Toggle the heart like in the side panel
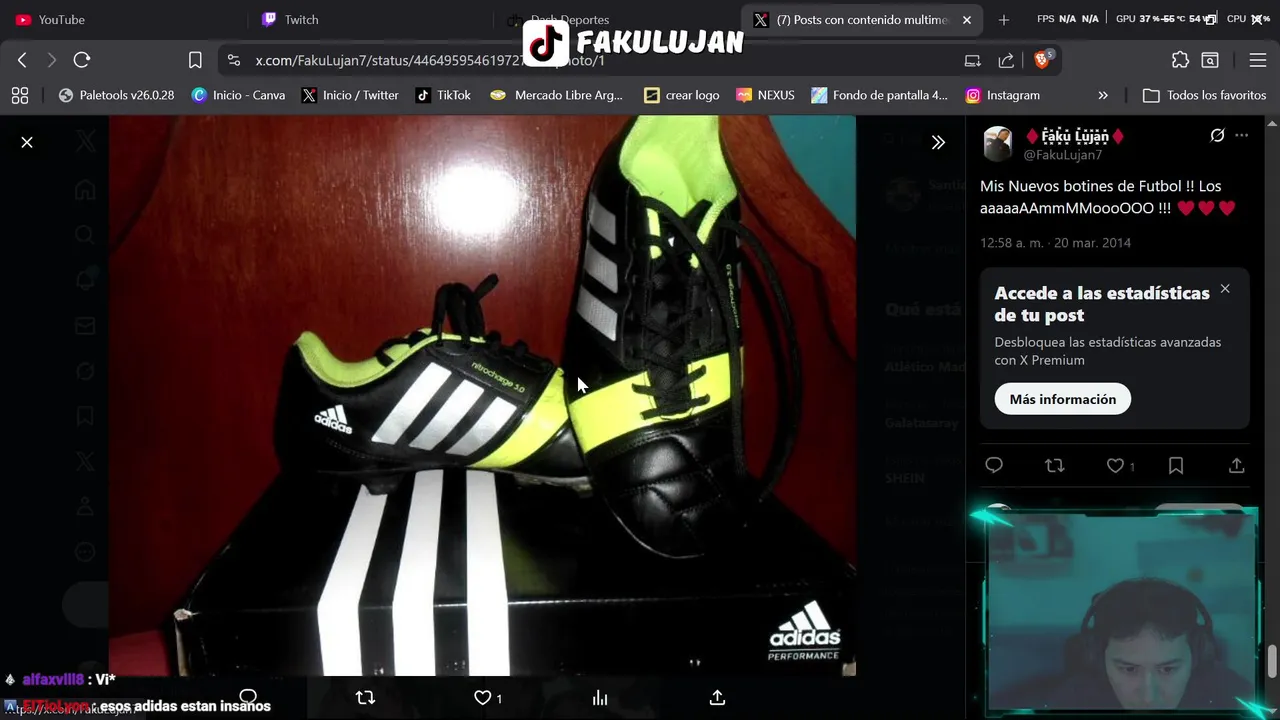Screen dimensions: 1280x720 coord(1115,465)
